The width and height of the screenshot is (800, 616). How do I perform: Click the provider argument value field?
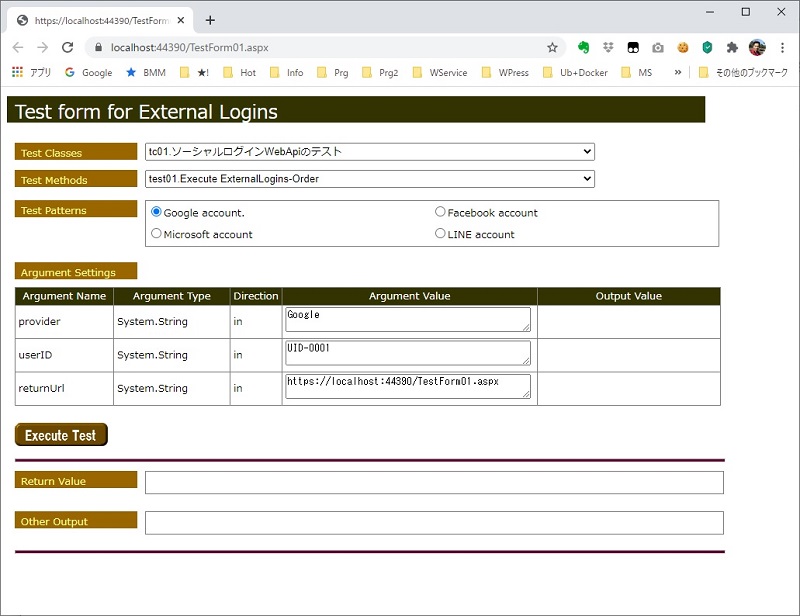[408, 319]
